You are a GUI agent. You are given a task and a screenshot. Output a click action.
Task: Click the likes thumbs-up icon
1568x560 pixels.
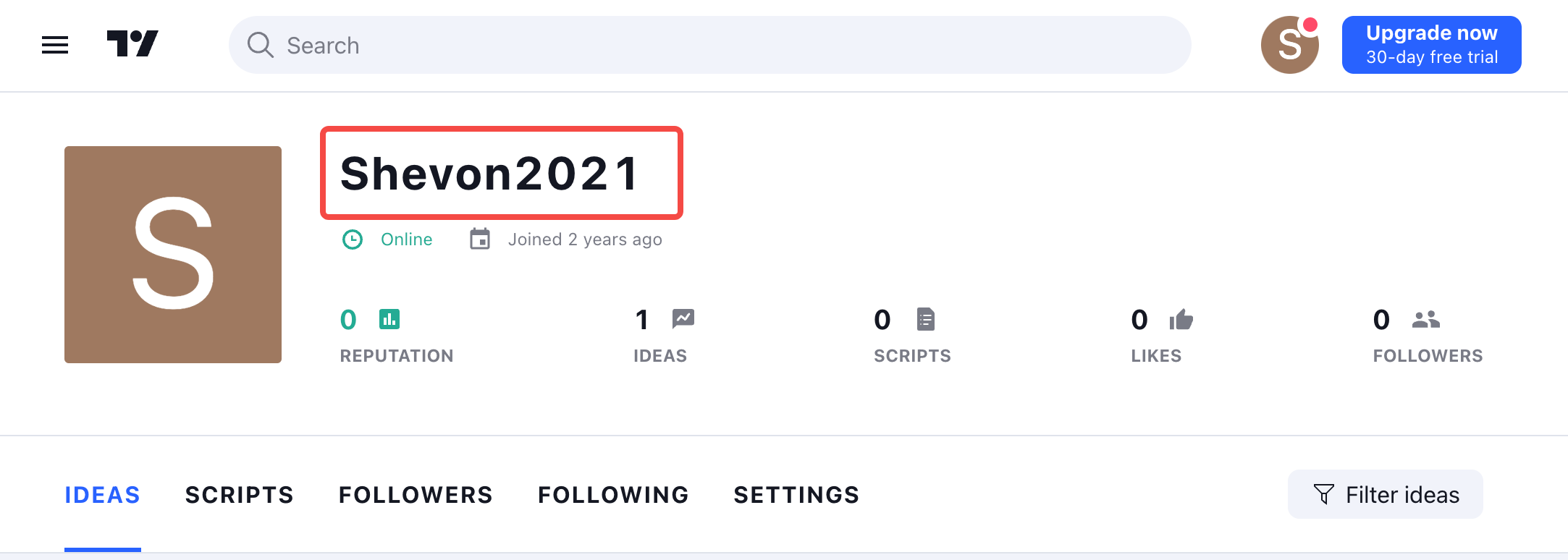point(1181,319)
